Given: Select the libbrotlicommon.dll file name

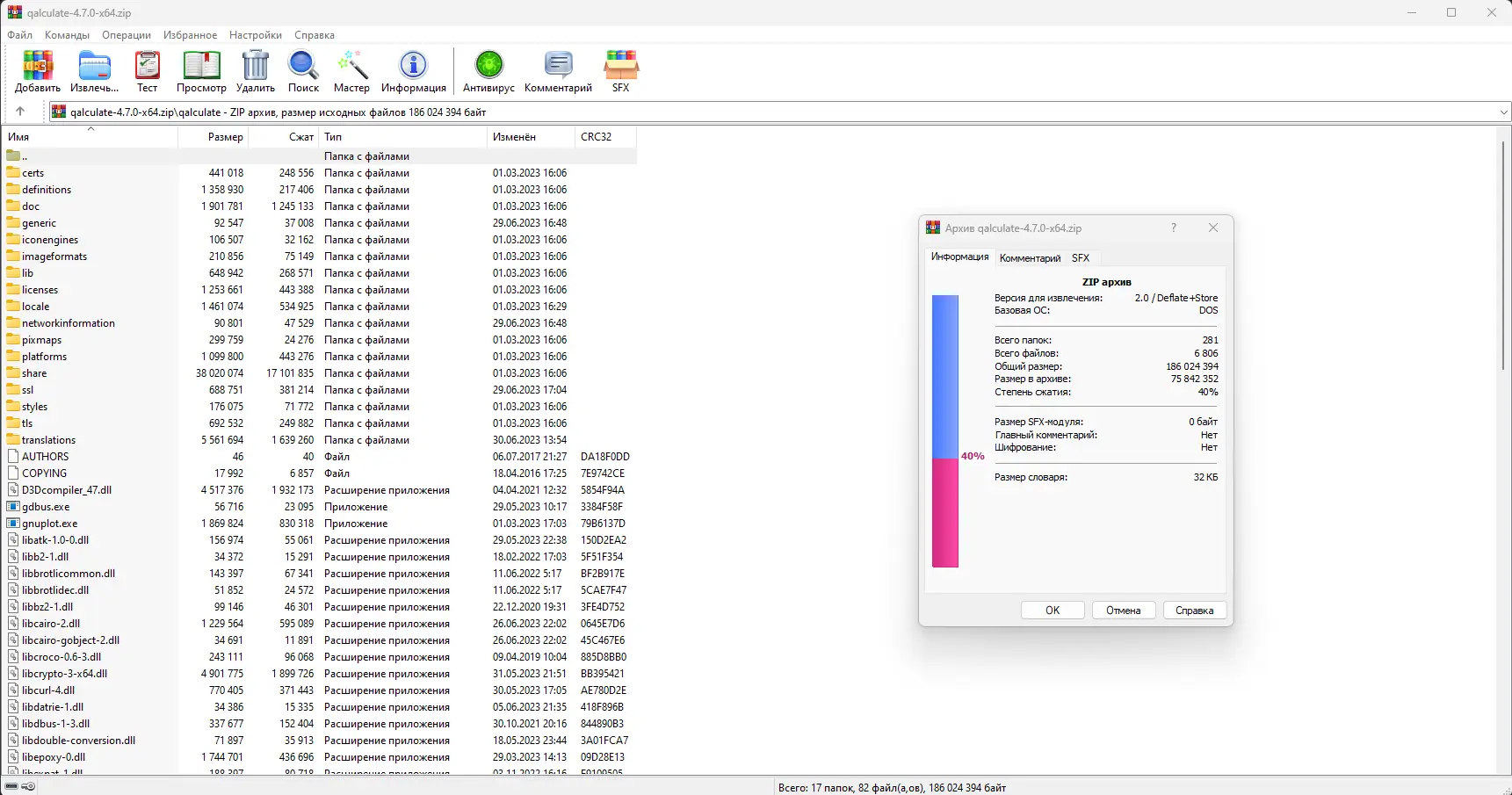Looking at the screenshot, I should [69, 574].
